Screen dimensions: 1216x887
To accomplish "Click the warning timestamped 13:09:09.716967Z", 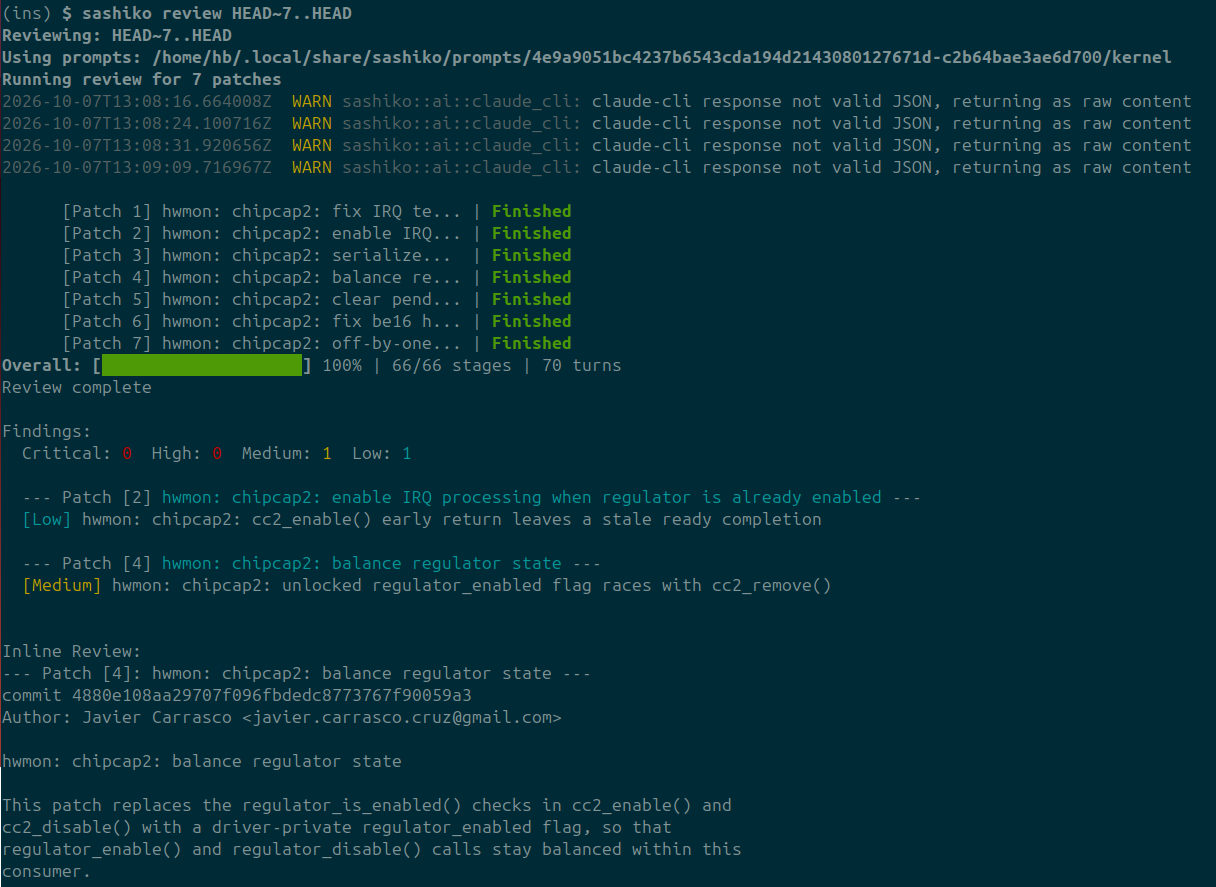I will (x=597, y=167).
